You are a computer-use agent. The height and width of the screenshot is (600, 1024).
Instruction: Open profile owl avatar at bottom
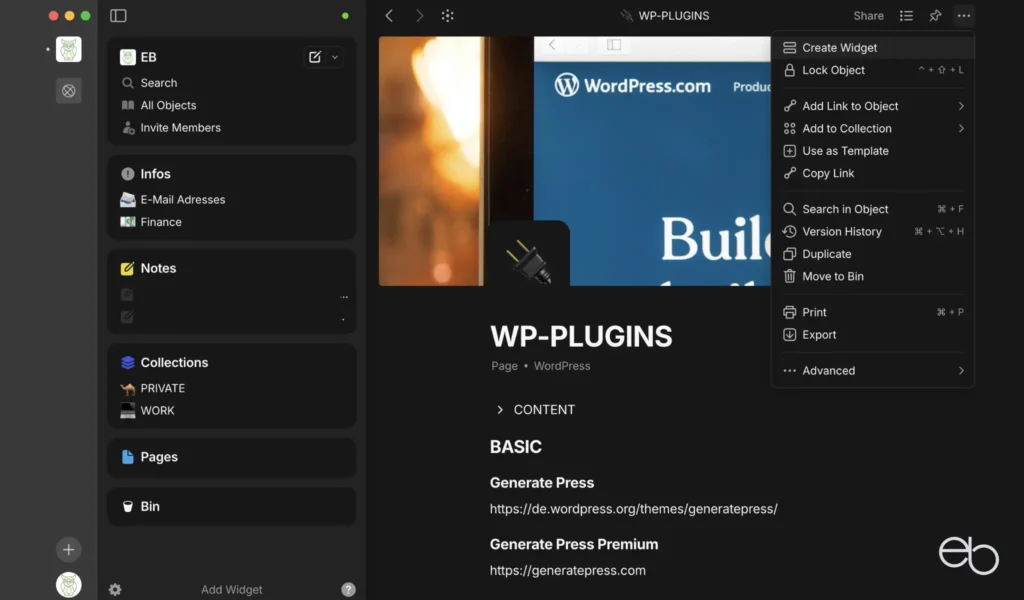[x=69, y=585]
